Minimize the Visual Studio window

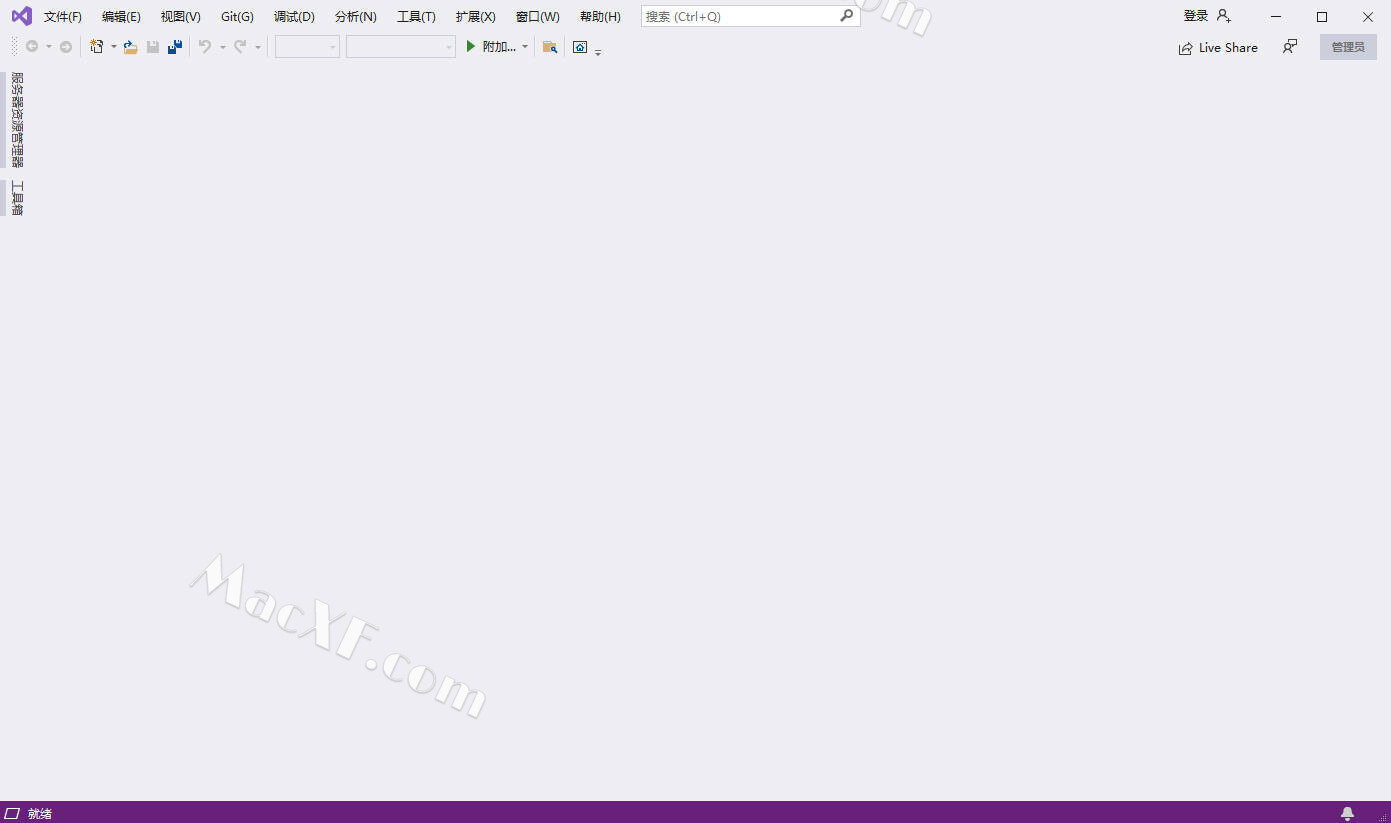click(1276, 16)
